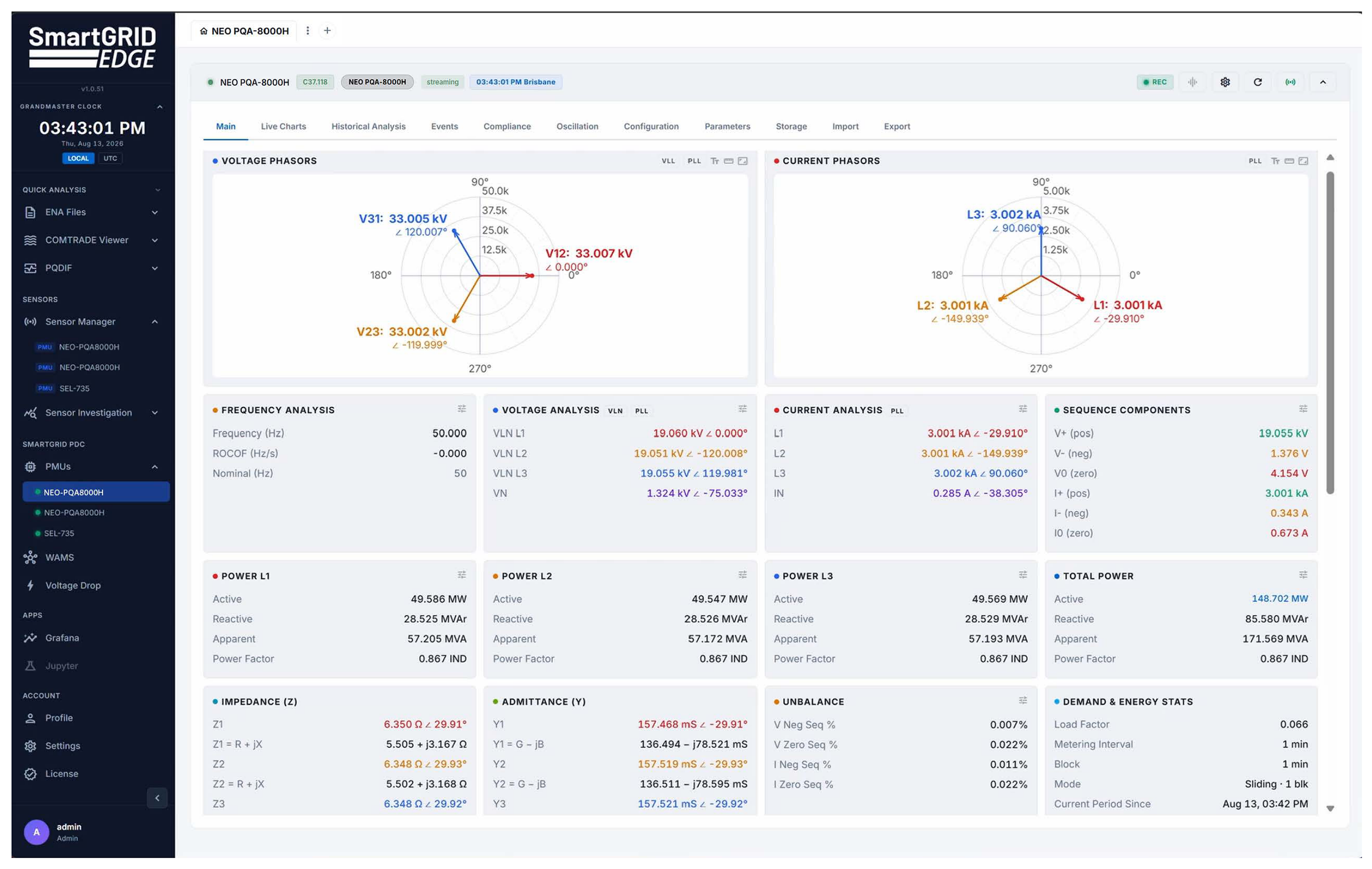Switch to the Live Charts tab

tap(283, 126)
